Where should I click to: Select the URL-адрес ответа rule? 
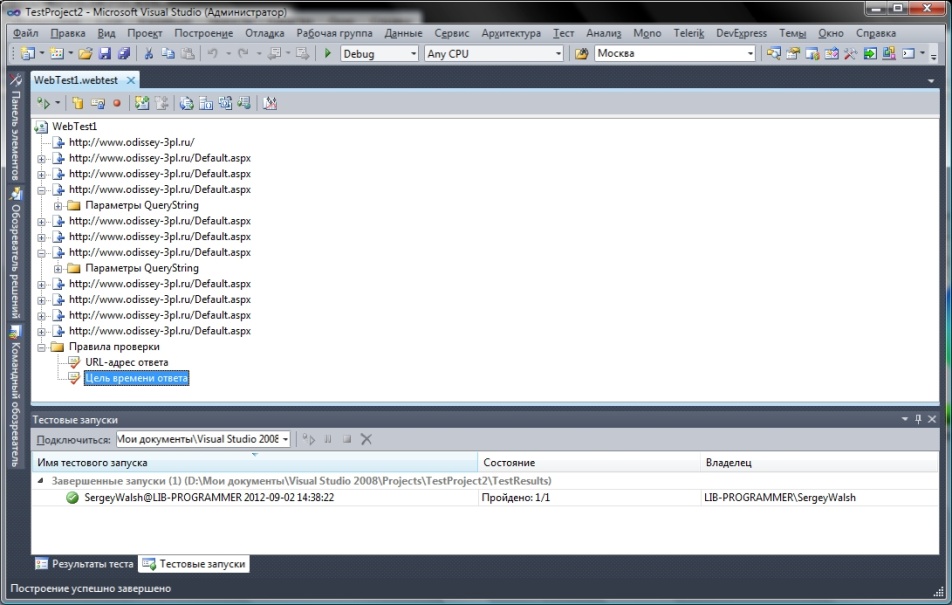(x=126, y=362)
